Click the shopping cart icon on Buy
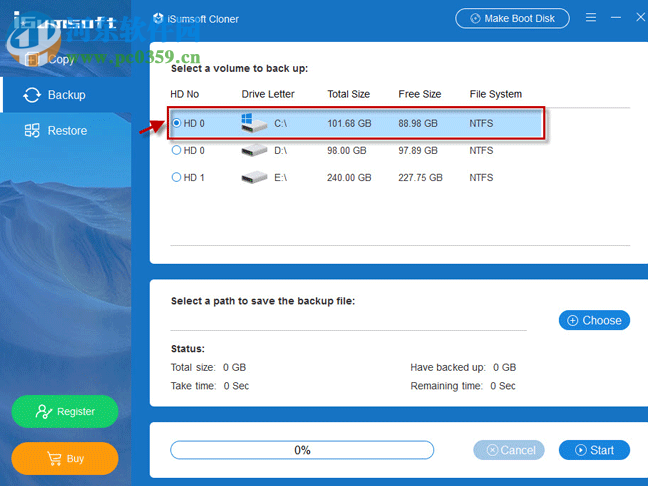648x486 pixels. (54, 458)
